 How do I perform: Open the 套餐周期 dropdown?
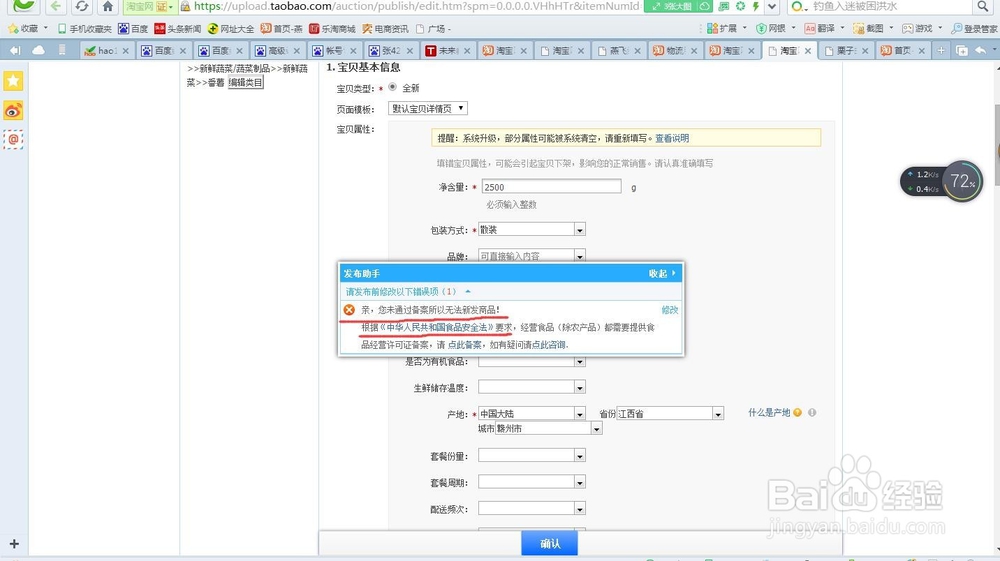[x=532, y=483]
